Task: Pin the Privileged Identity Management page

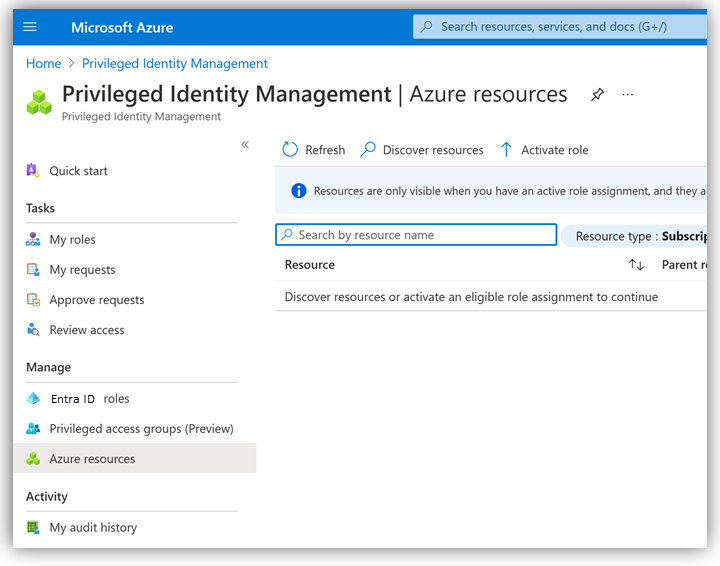Action: pos(597,95)
